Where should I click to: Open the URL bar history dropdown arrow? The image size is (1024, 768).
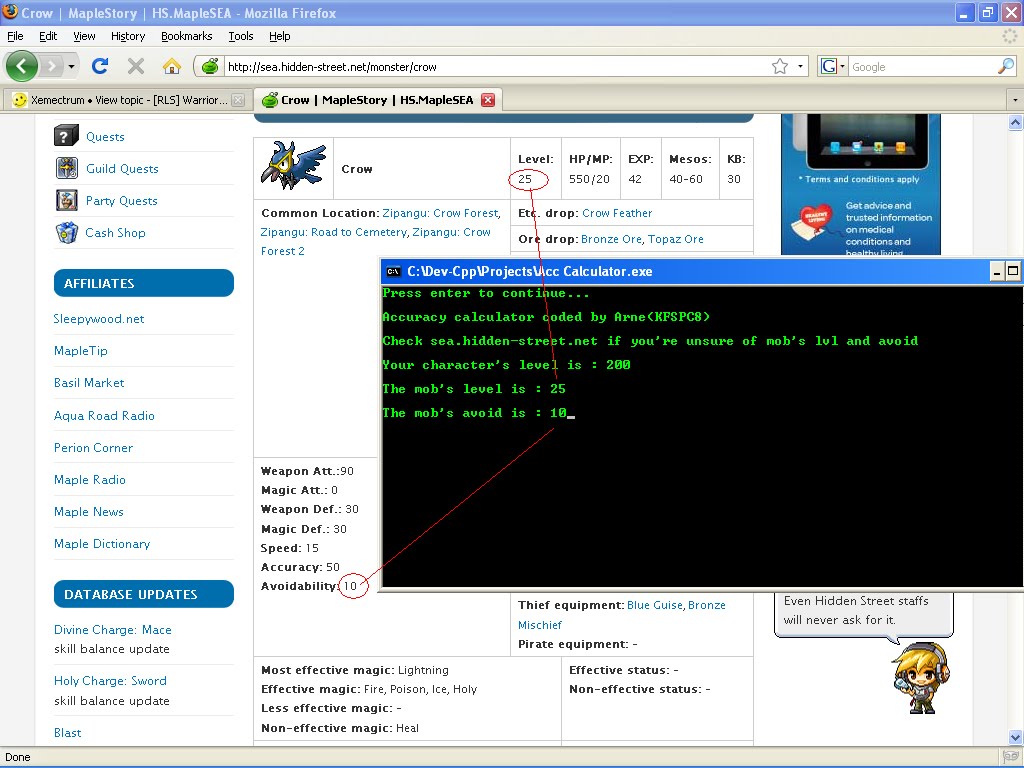pos(800,66)
